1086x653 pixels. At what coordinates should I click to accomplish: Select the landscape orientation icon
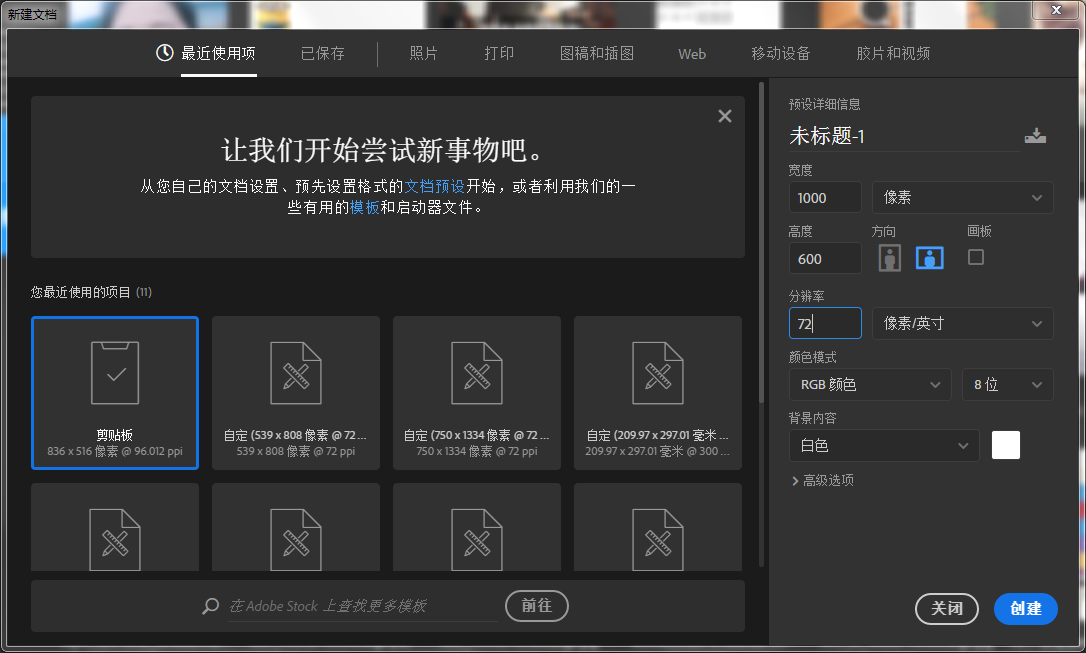(x=929, y=257)
